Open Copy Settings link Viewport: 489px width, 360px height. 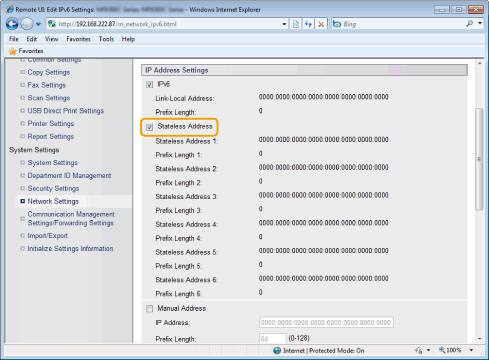pos(49,72)
